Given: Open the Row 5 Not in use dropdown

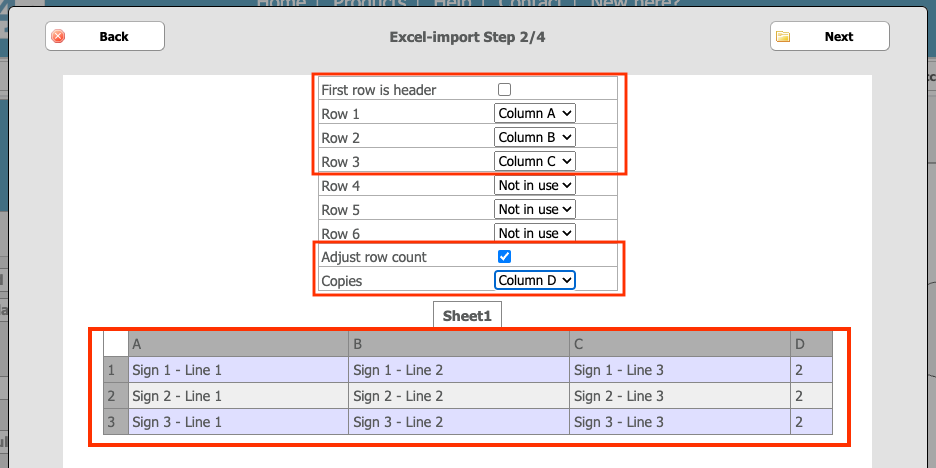Looking at the screenshot, I should 535,209.
